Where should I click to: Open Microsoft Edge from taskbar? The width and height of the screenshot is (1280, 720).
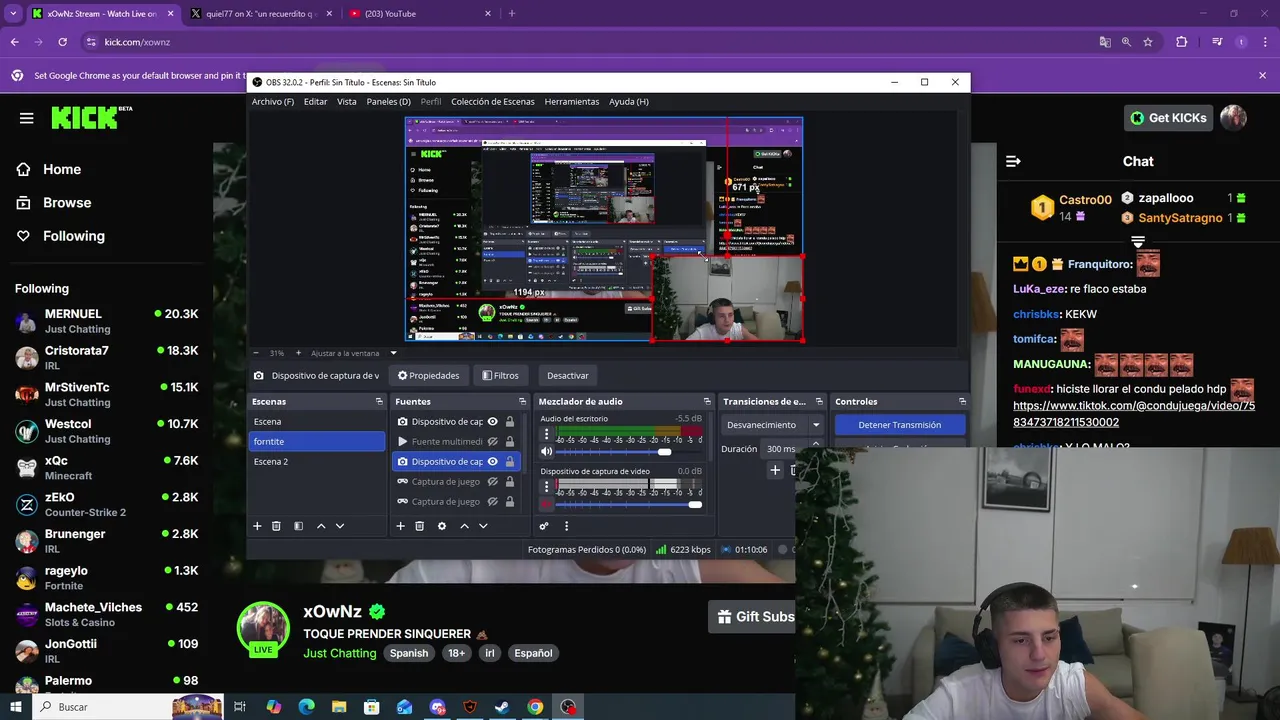pyautogui.click(x=306, y=707)
